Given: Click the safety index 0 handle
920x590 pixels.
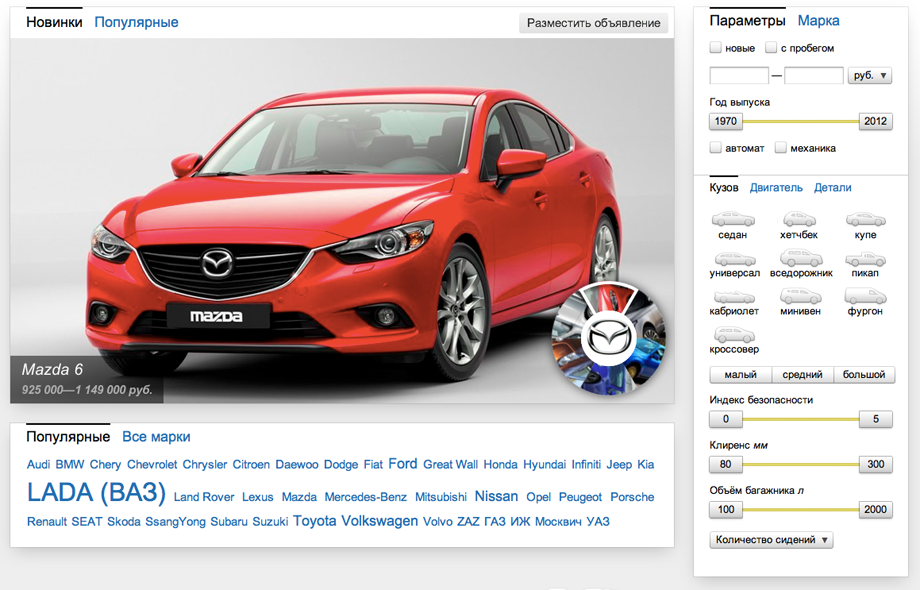Looking at the screenshot, I should (x=726, y=419).
